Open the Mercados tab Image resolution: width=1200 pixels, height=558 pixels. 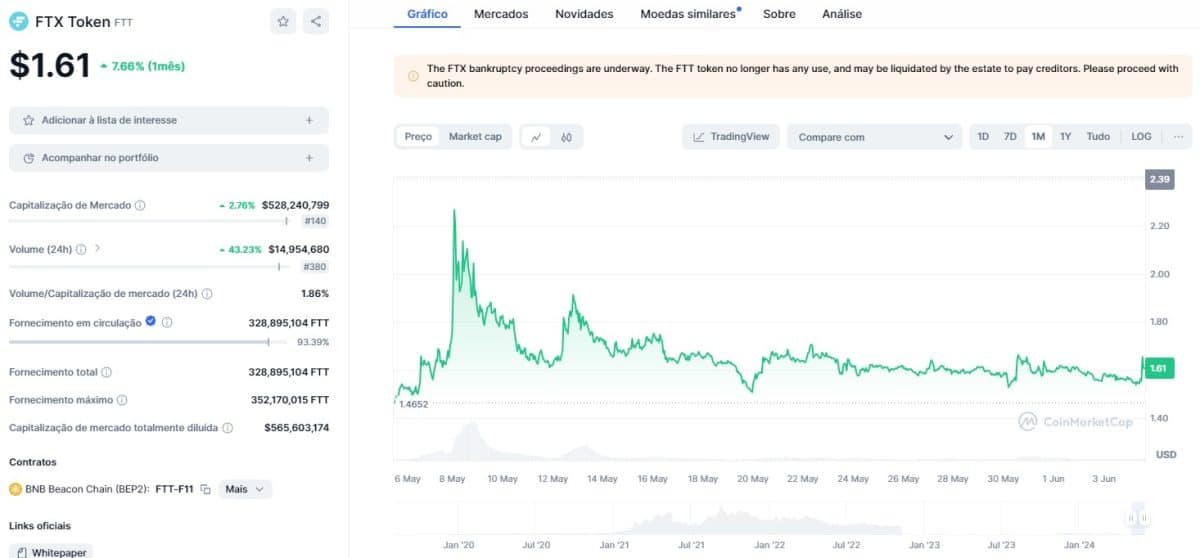(501, 14)
